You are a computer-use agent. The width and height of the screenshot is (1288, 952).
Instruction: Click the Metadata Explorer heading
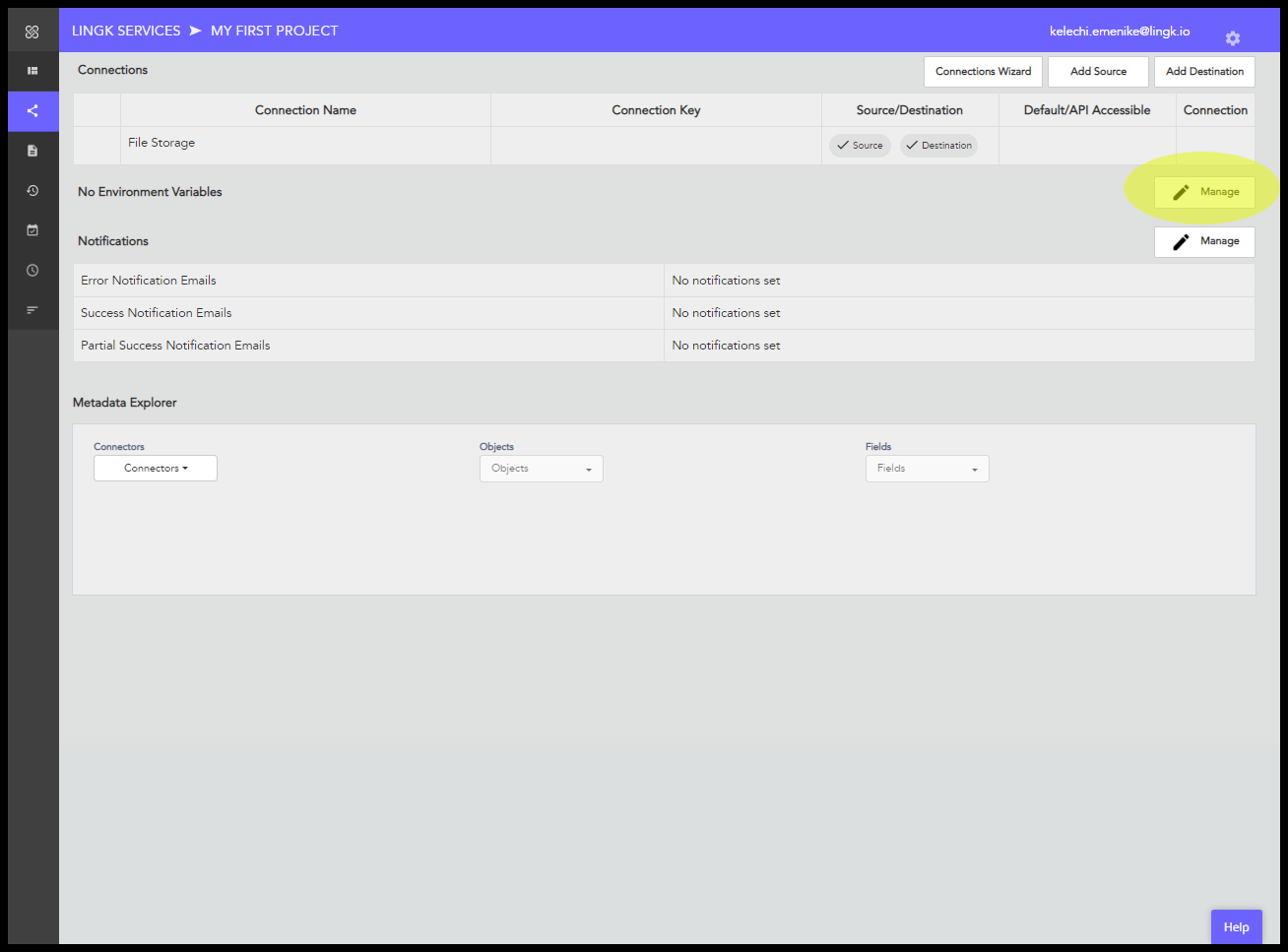click(x=125, y=403)
